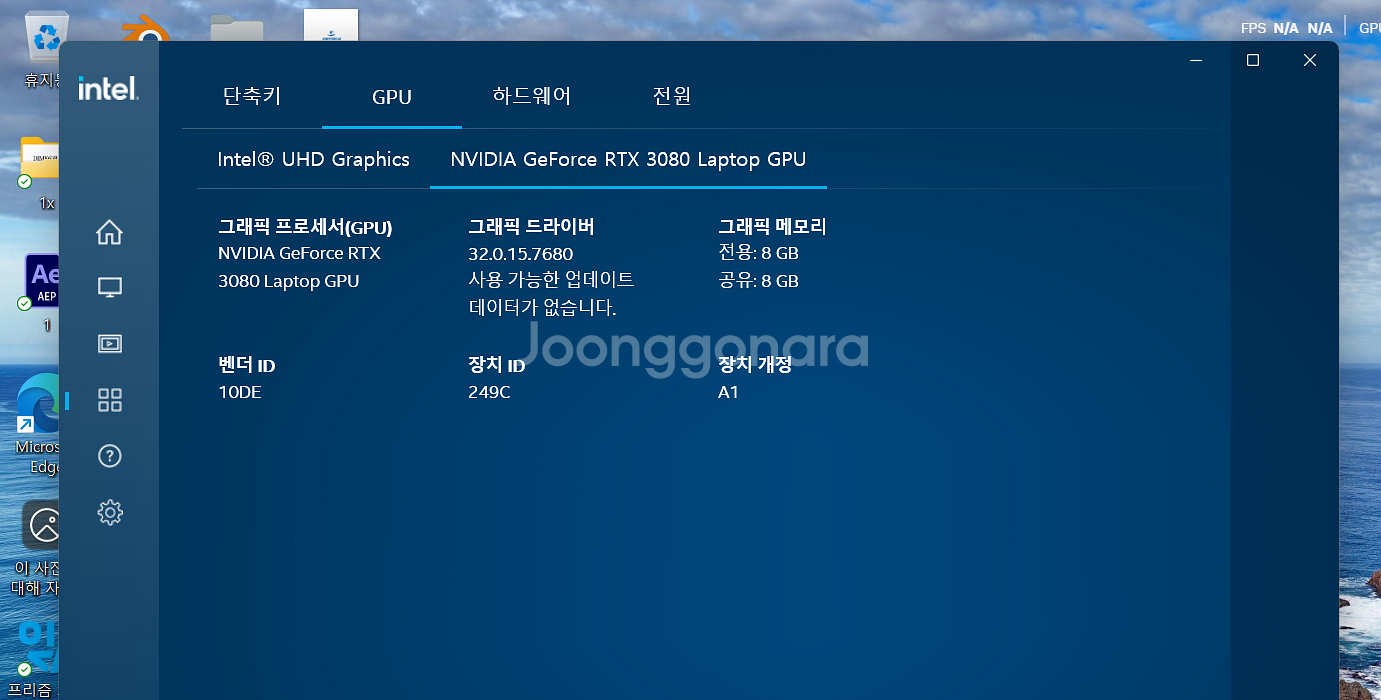Open the Help section via the question mark icon
Viewport: 1381px width, 700px height.
click(x=109, y=455)
